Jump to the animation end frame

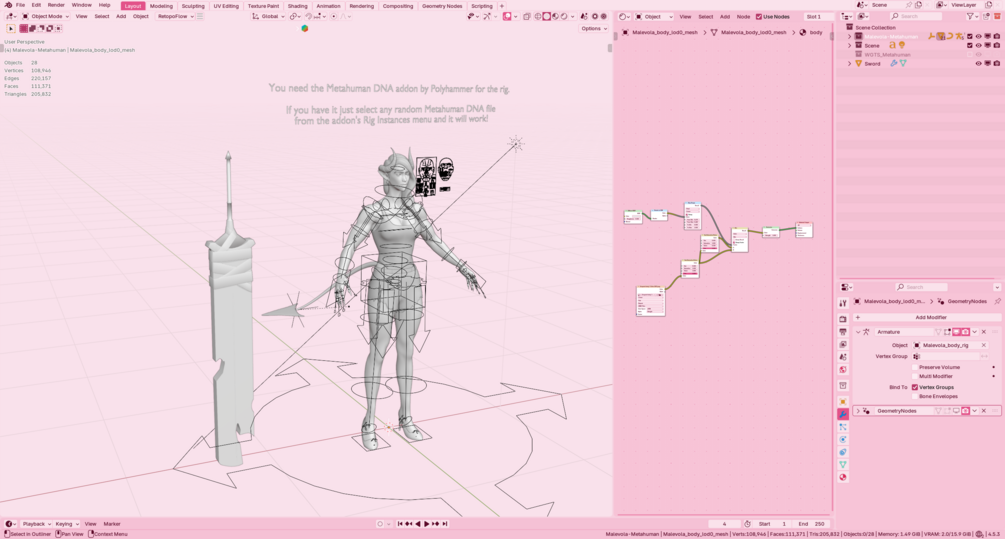click(445, 524)
